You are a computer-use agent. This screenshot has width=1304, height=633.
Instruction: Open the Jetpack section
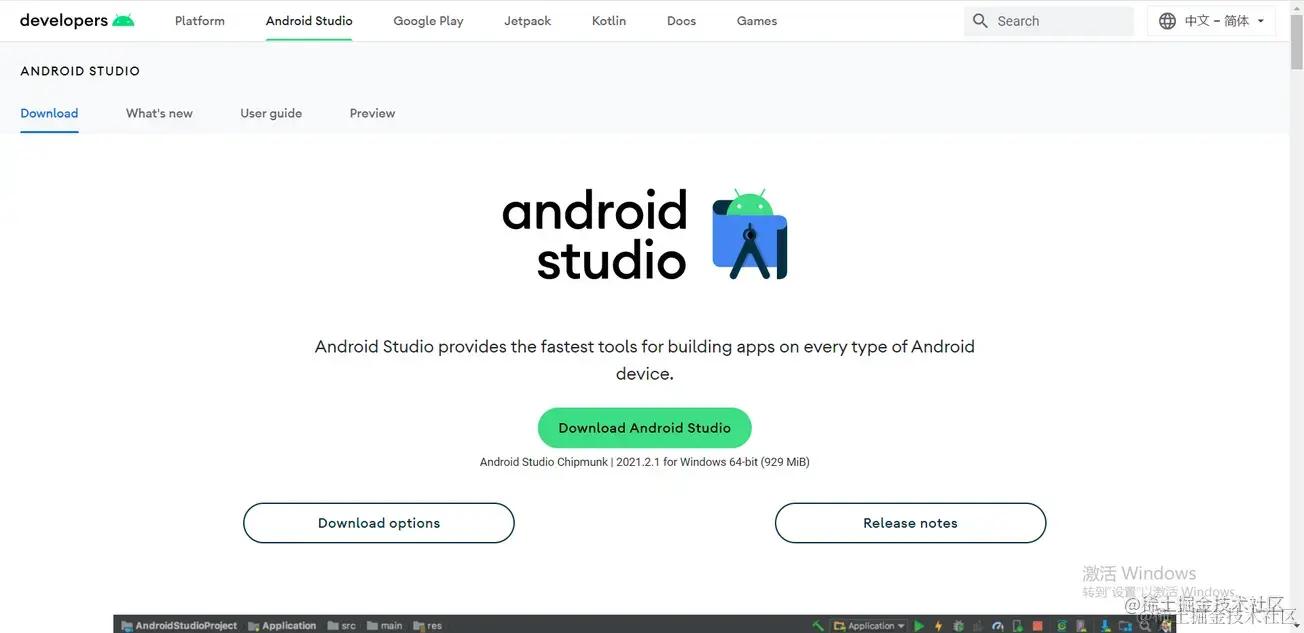(x=528, y=21)
